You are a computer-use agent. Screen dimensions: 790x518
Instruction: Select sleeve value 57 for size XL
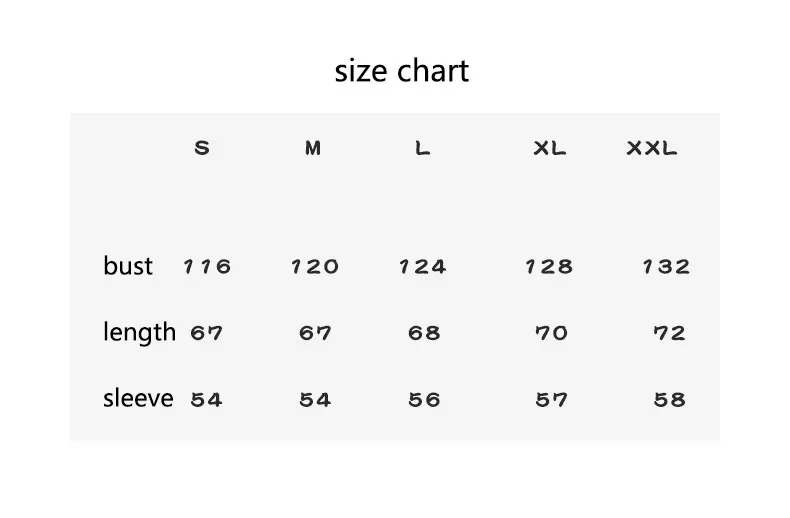click(x=551, y=400)
